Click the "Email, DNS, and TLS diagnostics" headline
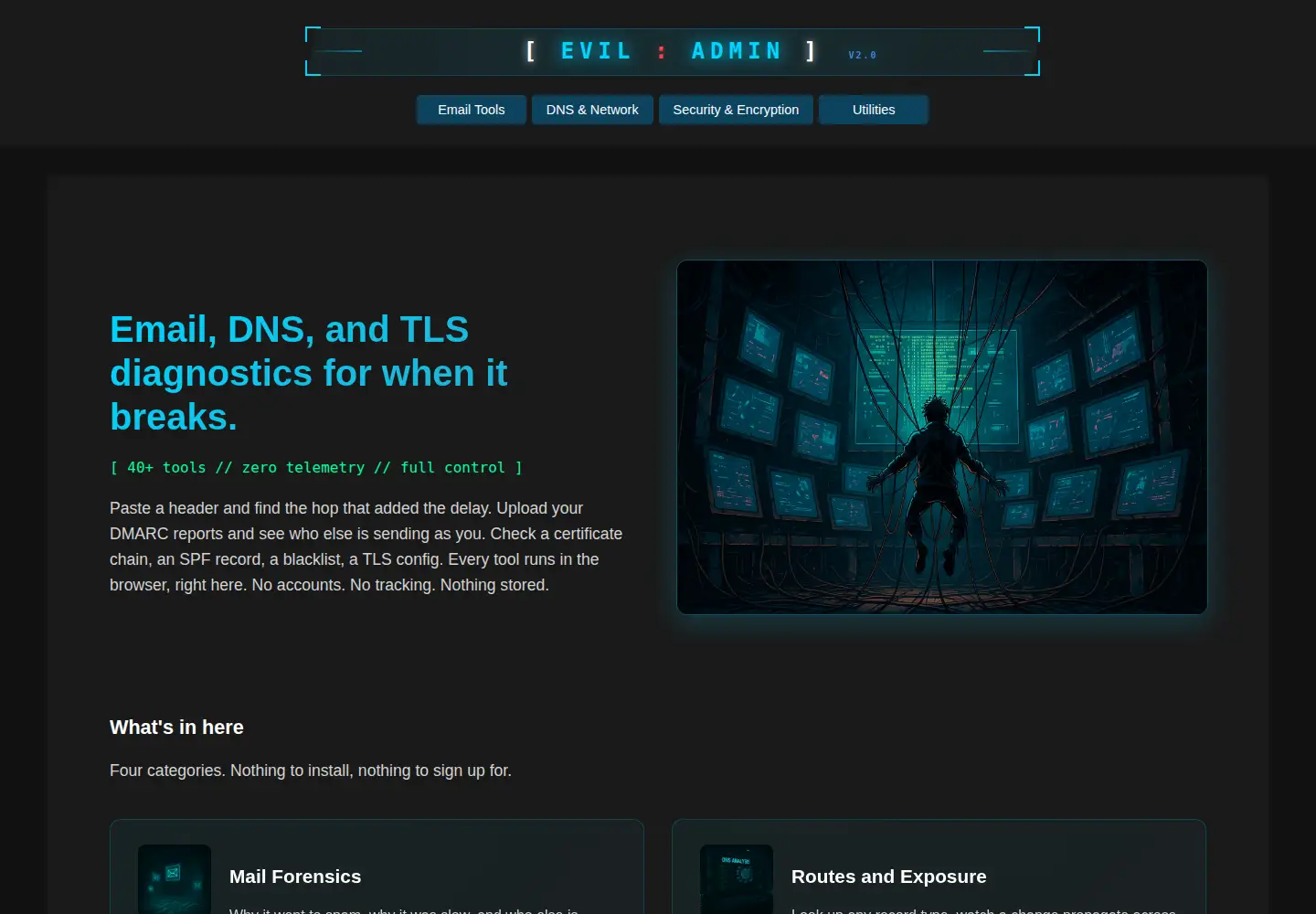The width and height of the screenshot is (1316, 914). [x=309, y=373]
